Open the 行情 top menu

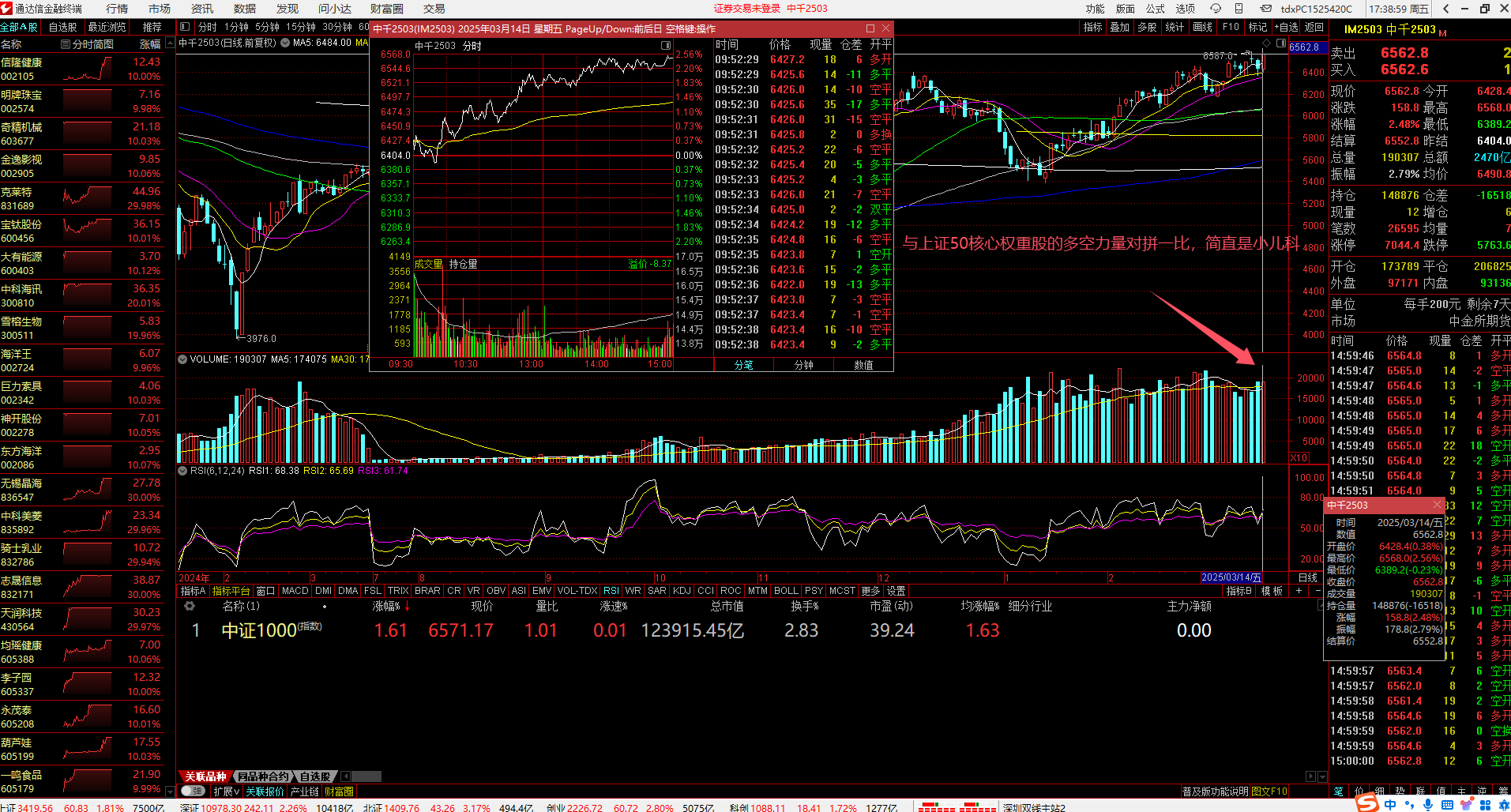click(x=117, y=9)
